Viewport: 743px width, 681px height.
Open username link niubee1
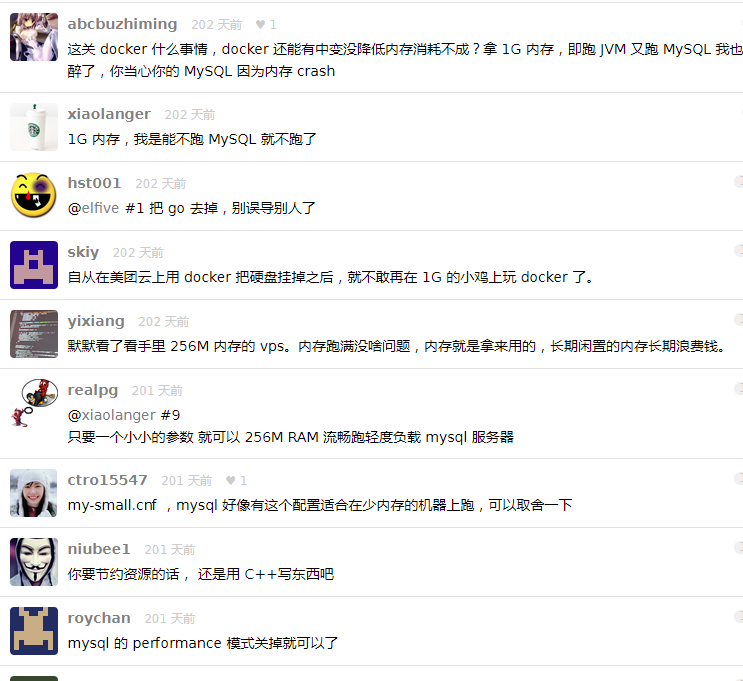pos(99,549)
